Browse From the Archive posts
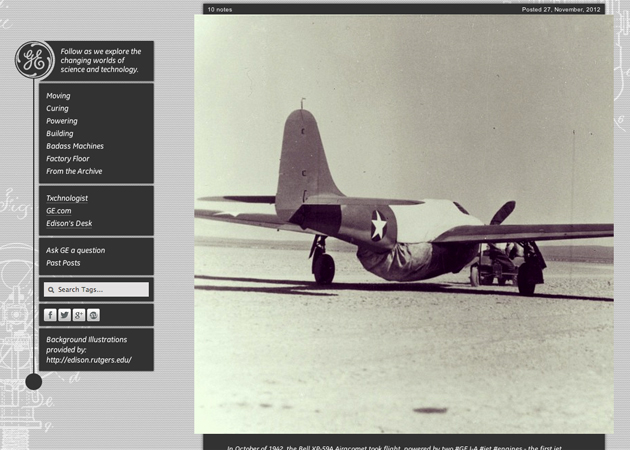This screenshot has width=630, height=450. click(x=73, y=171)
